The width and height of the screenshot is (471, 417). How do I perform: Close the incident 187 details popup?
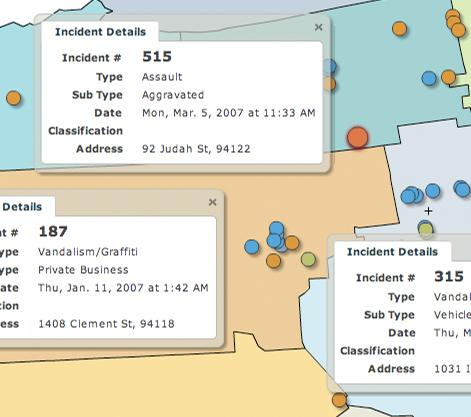point(212,202)
